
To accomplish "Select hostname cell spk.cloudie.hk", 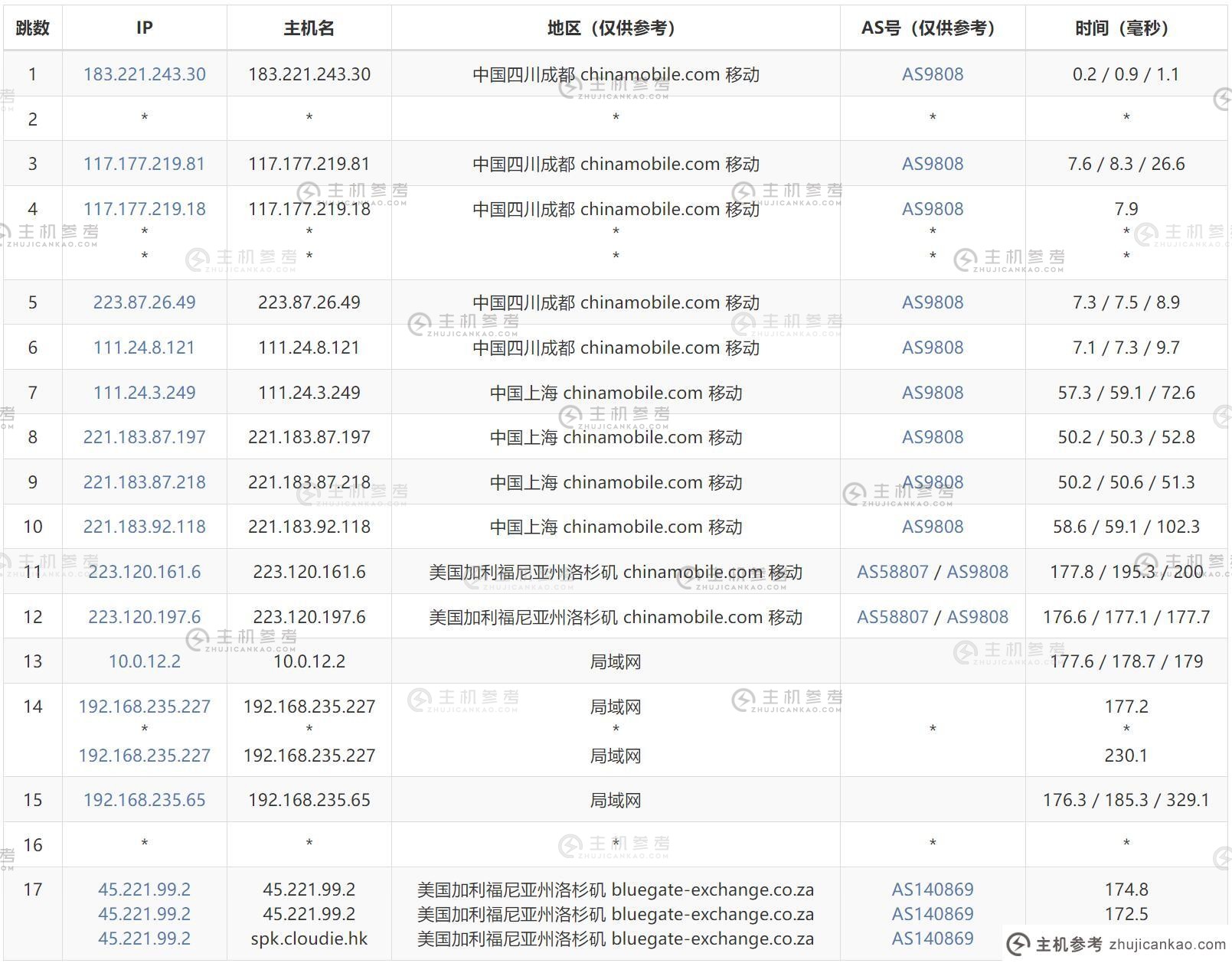I will (x=309, y=939).
